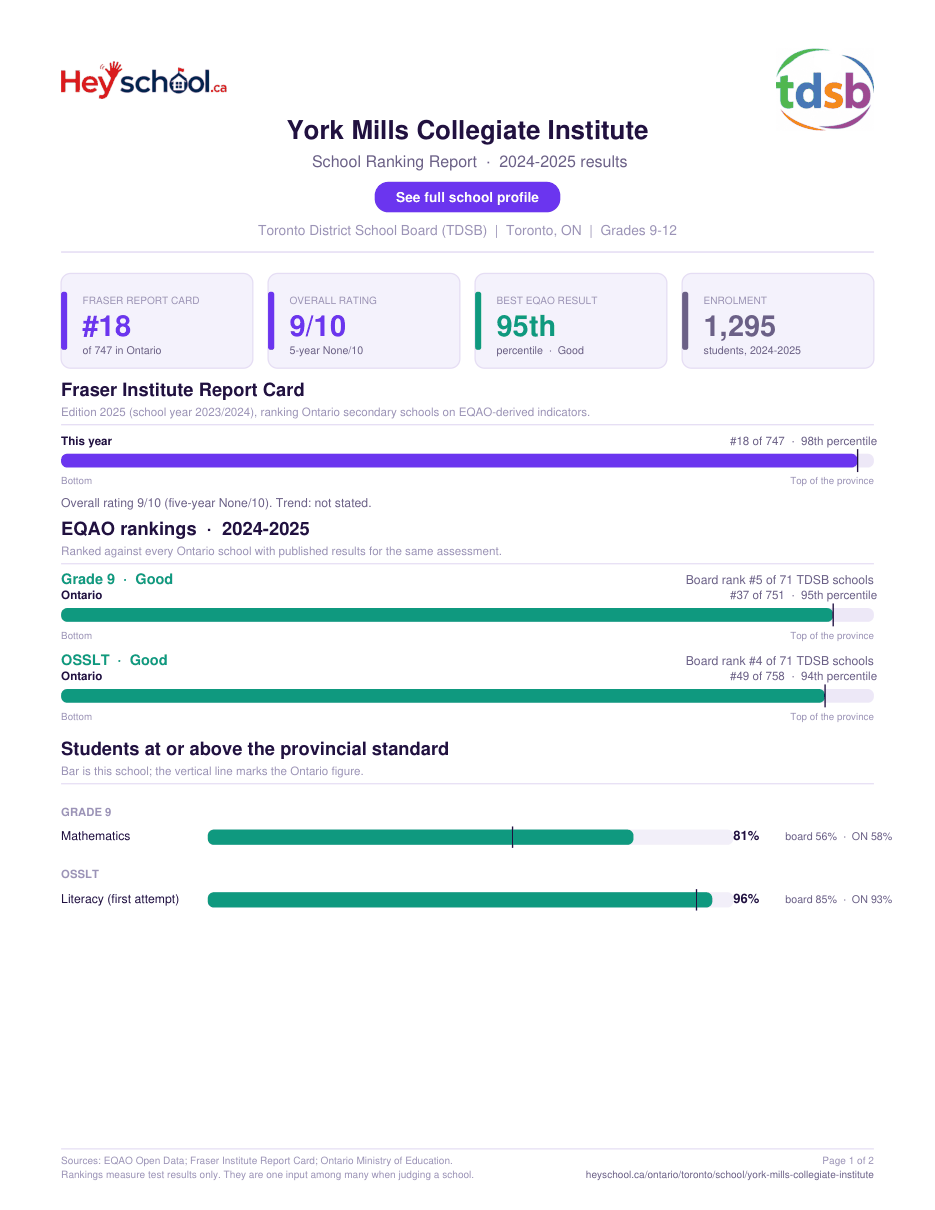Select the Enrolment 1,295 card
Screen dimensions: 935x1210
(x=778, y=321)
